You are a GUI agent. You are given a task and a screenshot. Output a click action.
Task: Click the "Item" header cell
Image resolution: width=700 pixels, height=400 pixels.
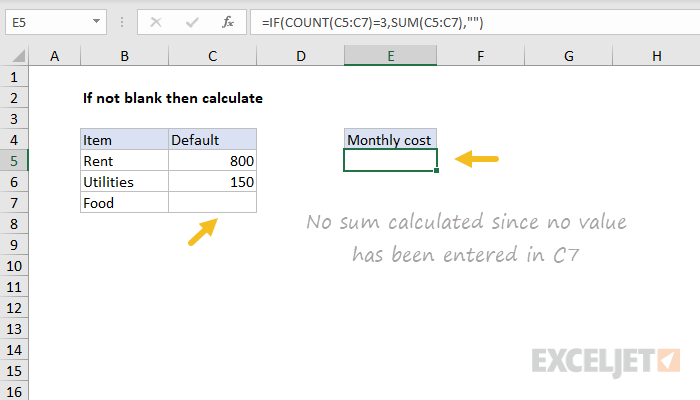pos(125,140)
